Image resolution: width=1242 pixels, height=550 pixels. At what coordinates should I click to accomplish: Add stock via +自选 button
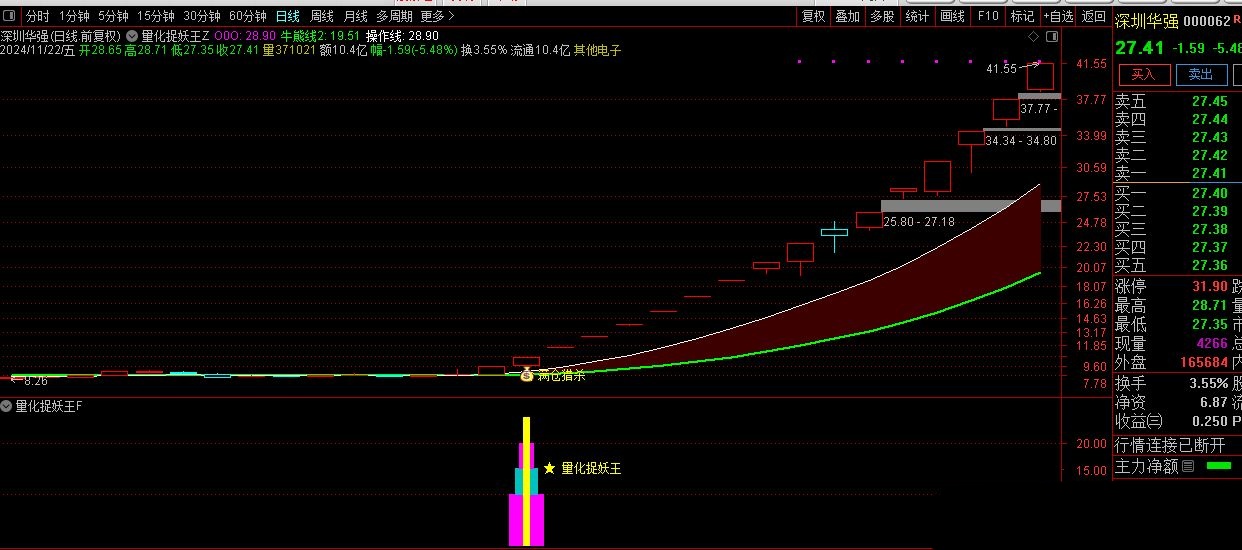(x=1058, y=16)
